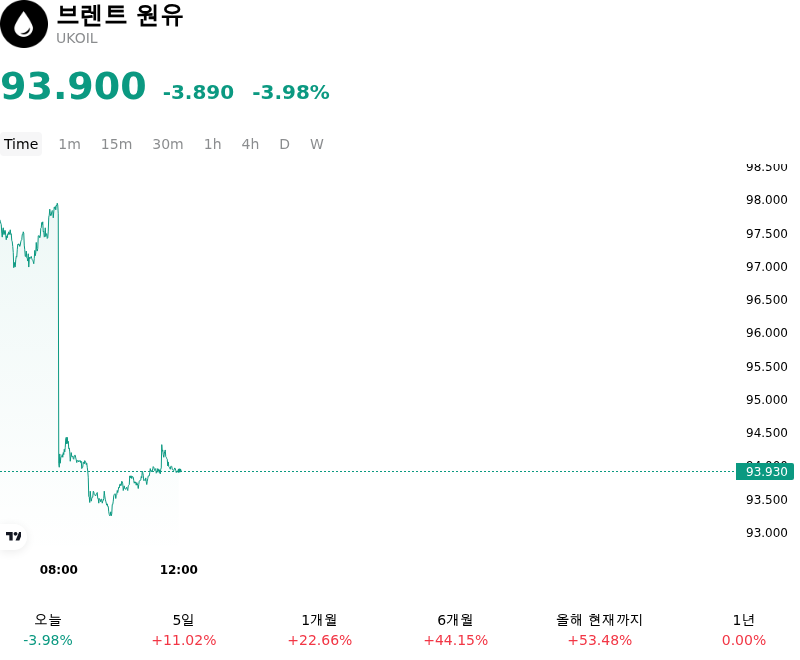Switch to the 15m interval

pos(116,144)
